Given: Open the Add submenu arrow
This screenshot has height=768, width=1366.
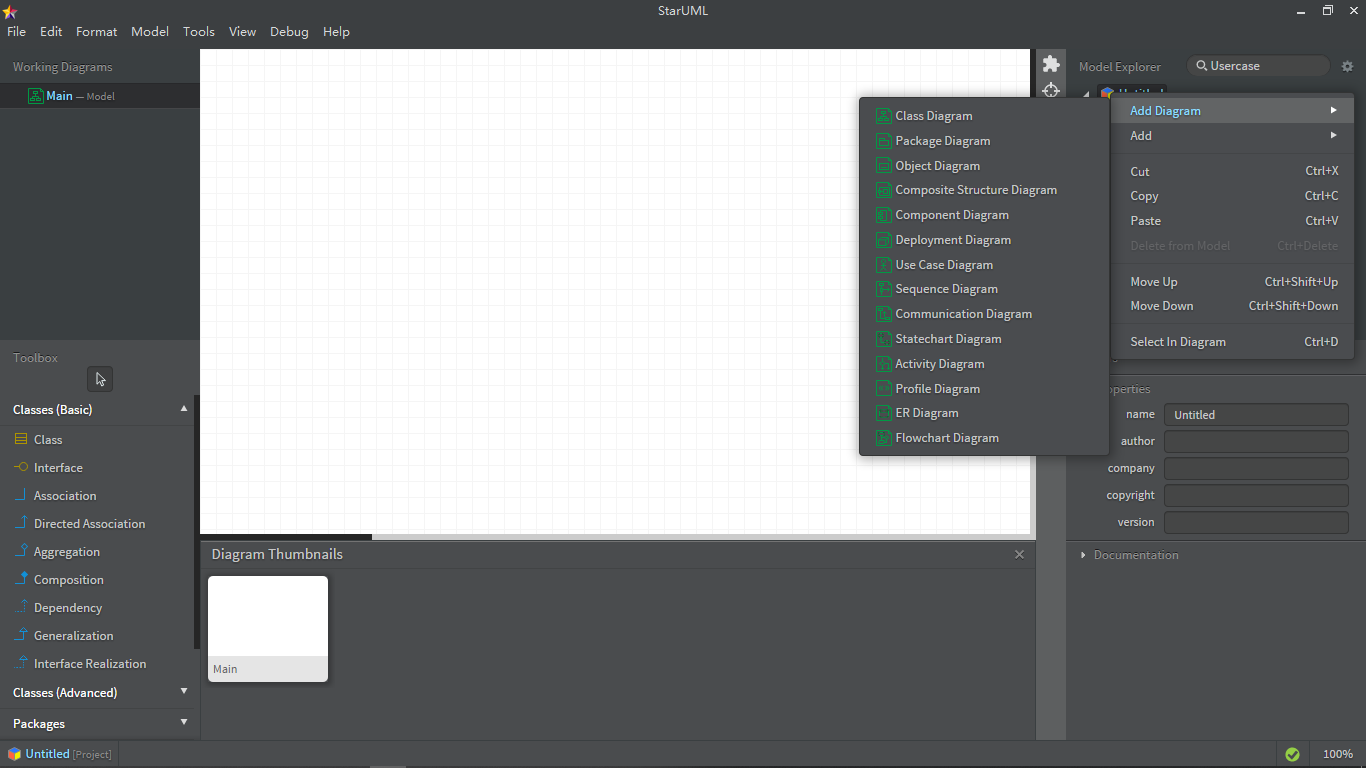Looking at the screenshot, I should [x=1333, y=135].
